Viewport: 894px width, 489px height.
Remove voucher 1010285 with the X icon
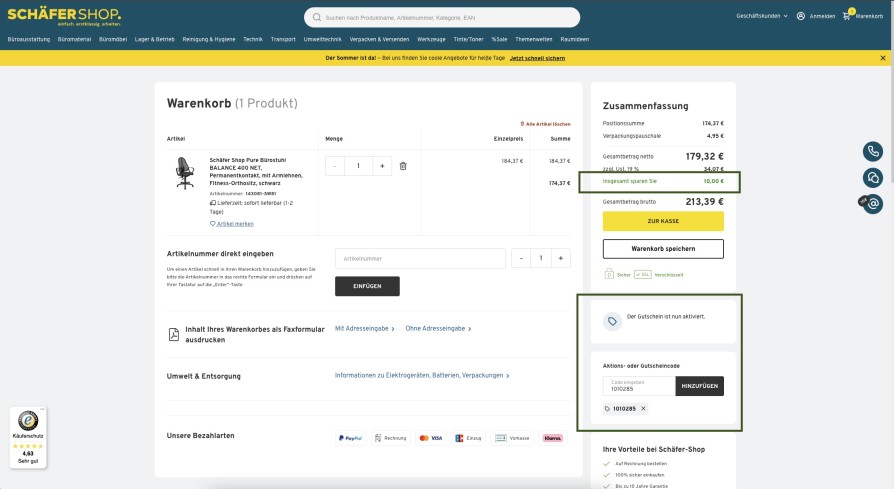(x=643, y=409)
